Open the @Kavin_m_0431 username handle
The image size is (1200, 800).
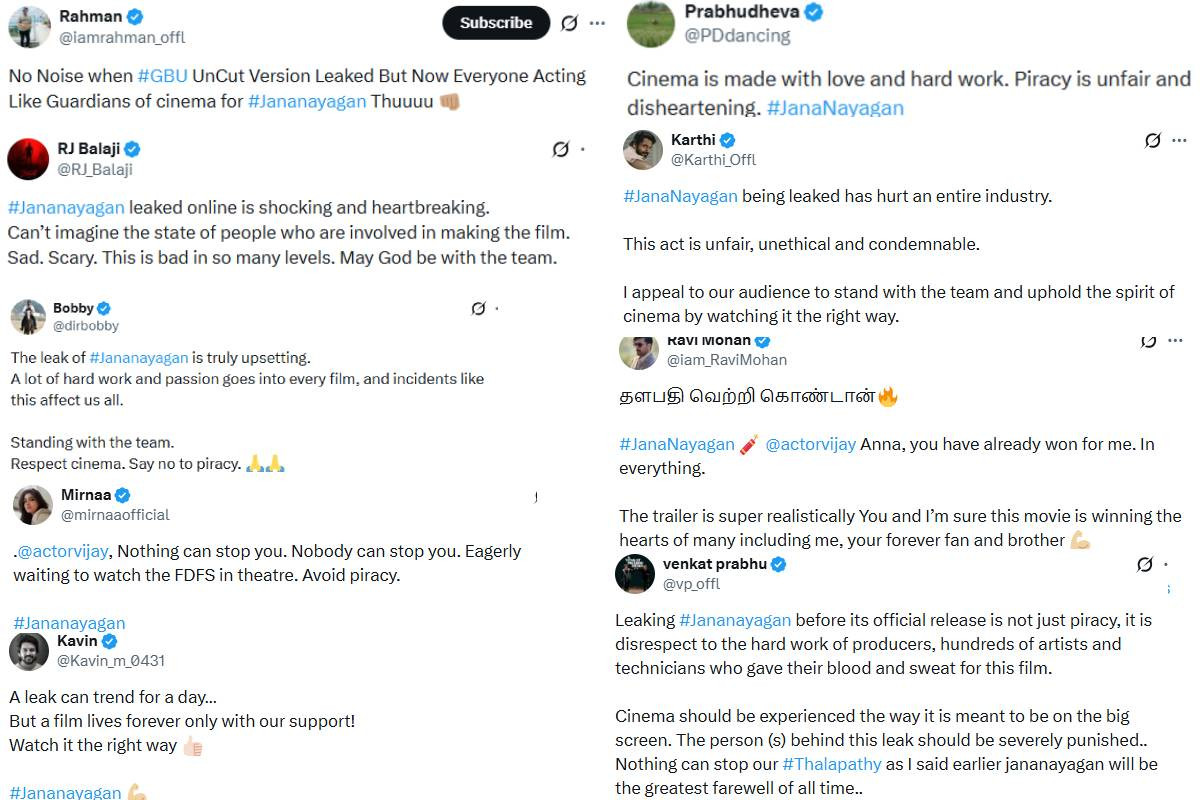pos(111,661)
